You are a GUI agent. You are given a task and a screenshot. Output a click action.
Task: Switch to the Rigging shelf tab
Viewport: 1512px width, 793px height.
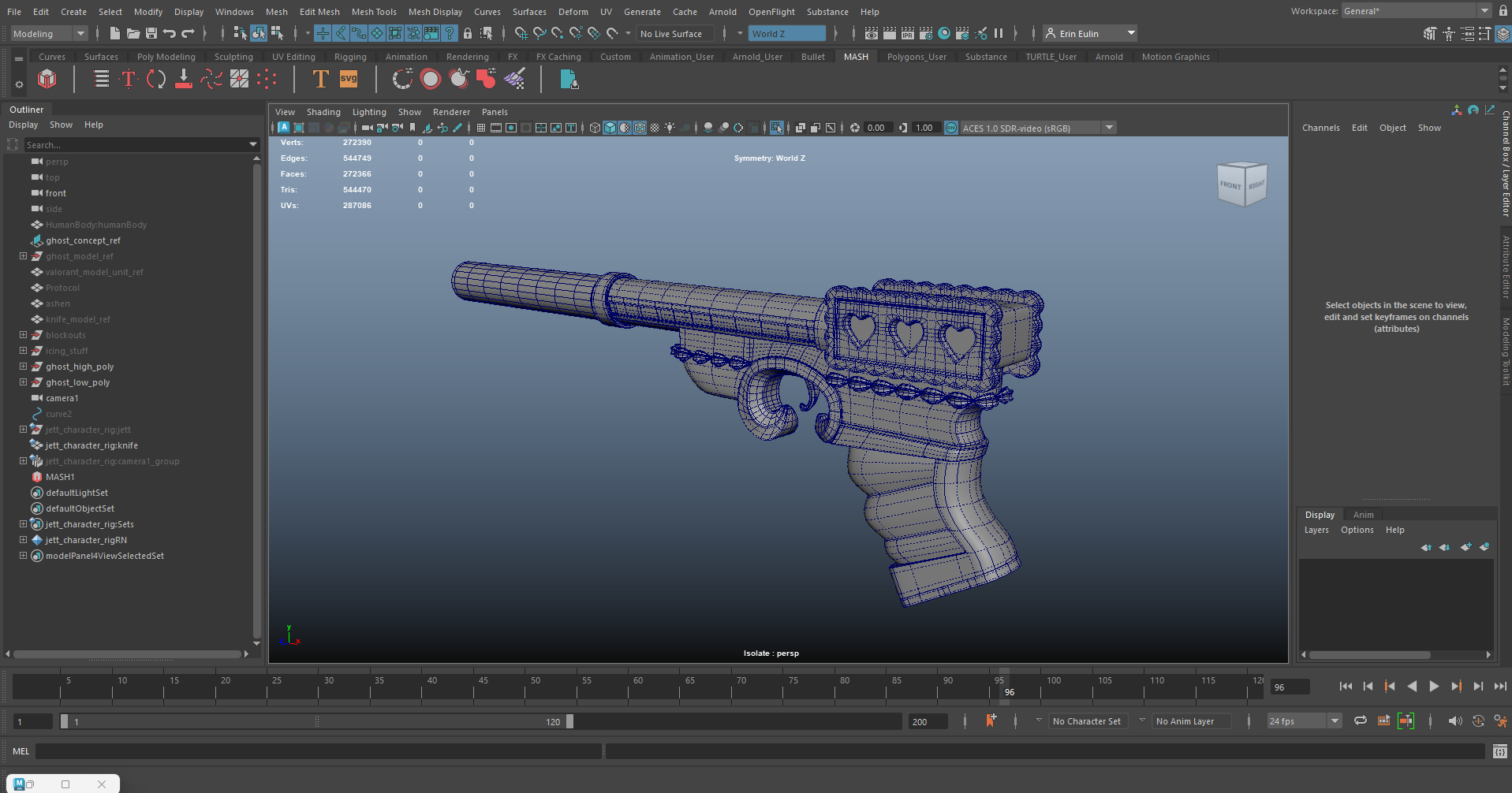(x=350, y=57)
